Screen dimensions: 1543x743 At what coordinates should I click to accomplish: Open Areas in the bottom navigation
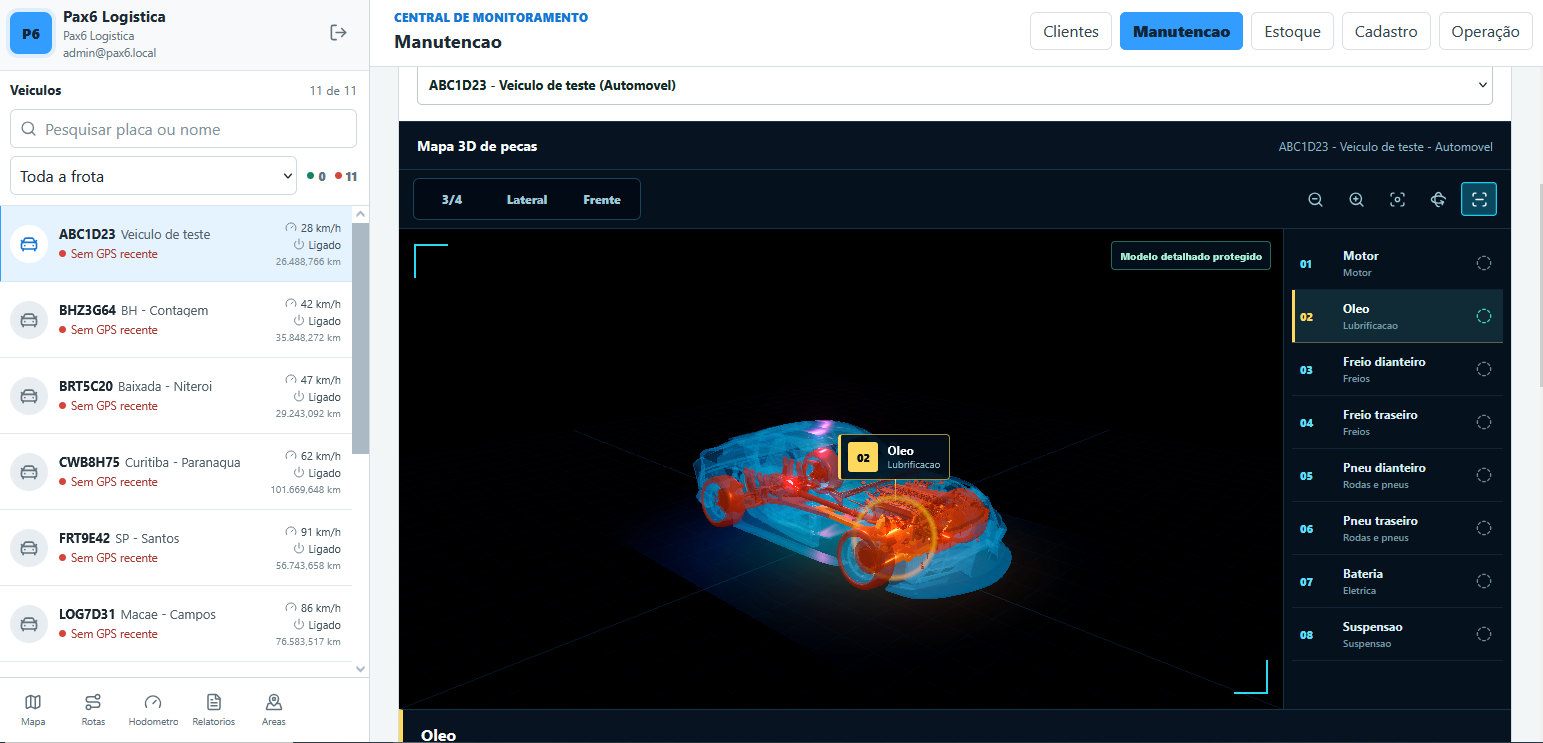coord(274,710)
